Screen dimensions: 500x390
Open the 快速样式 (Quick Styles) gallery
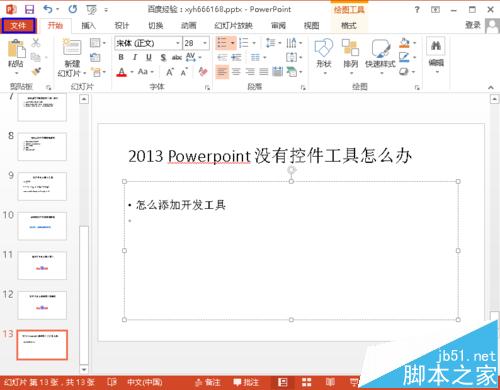(380, 56)
